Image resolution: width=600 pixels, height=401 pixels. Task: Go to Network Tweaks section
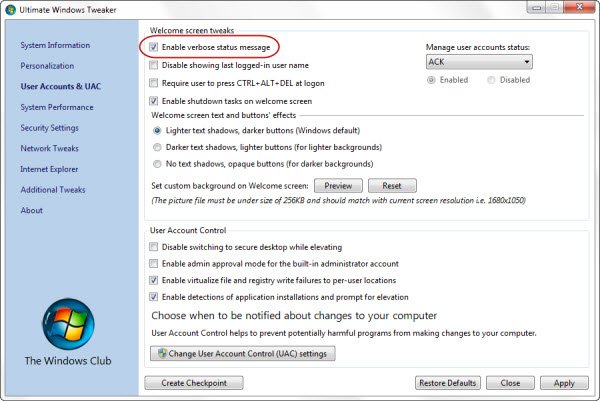pos(50,148)
